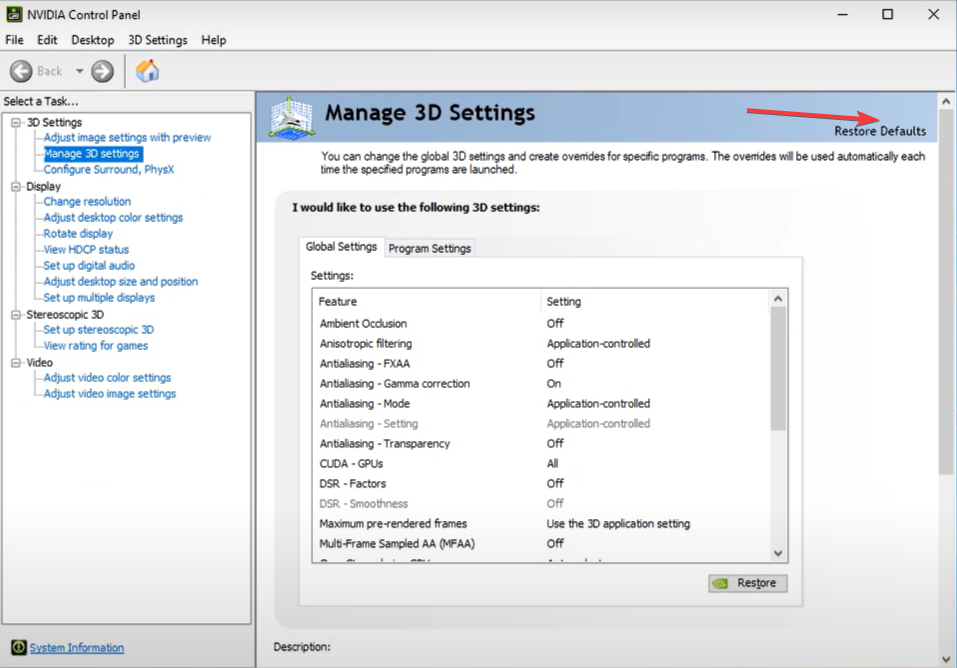Switch to the Global Settings tab
Viewport: 957px width, 668px height.
341,247
